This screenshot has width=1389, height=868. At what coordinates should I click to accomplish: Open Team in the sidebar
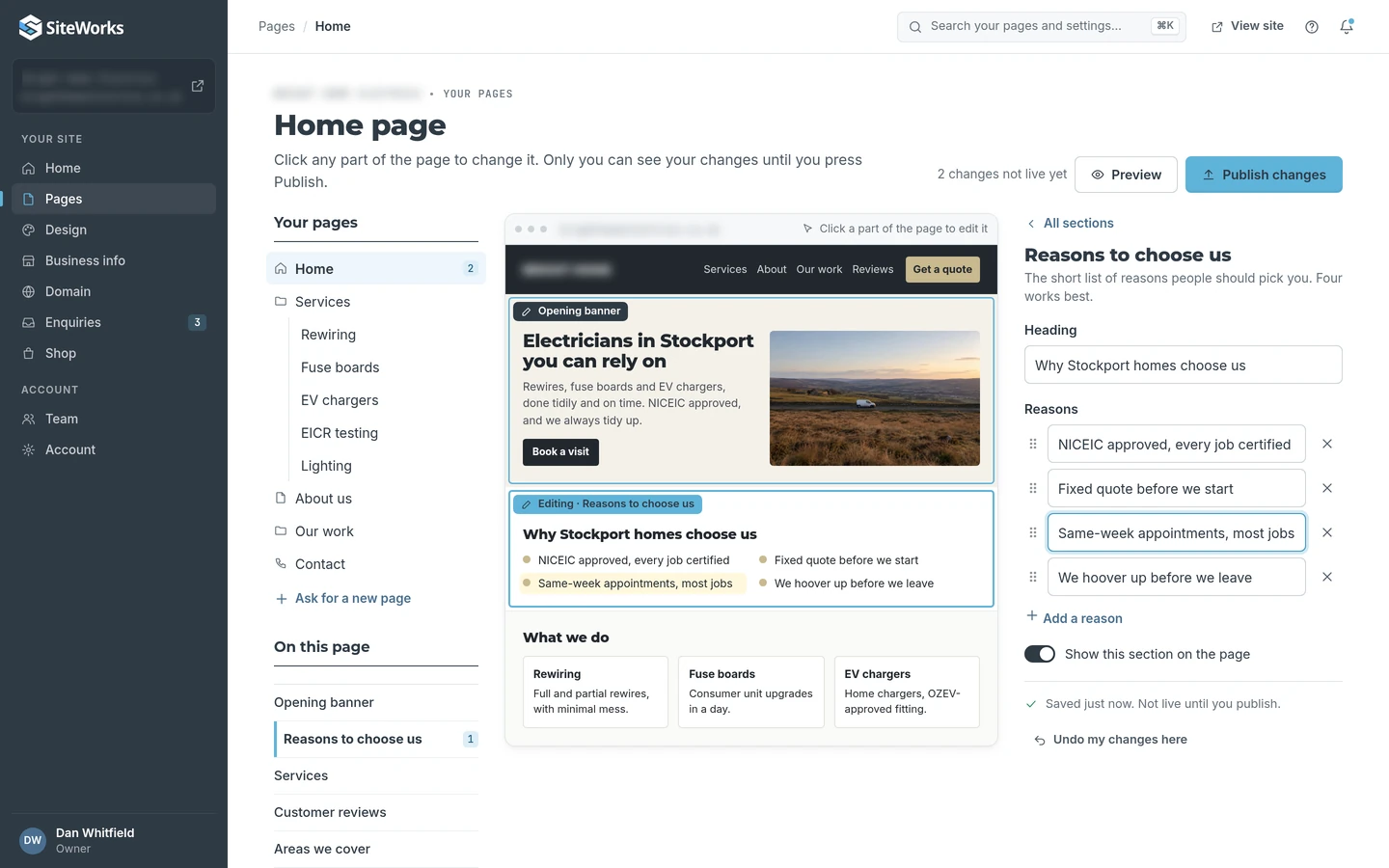(114, 419)
